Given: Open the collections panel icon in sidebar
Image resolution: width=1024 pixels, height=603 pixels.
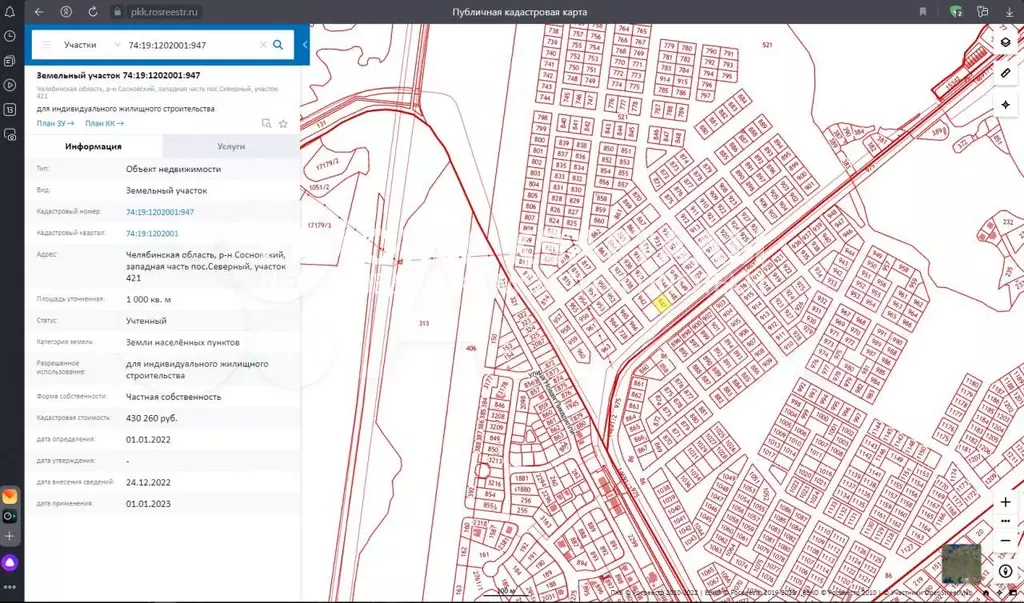Looking at the screenshot, I should click(10, 61).
